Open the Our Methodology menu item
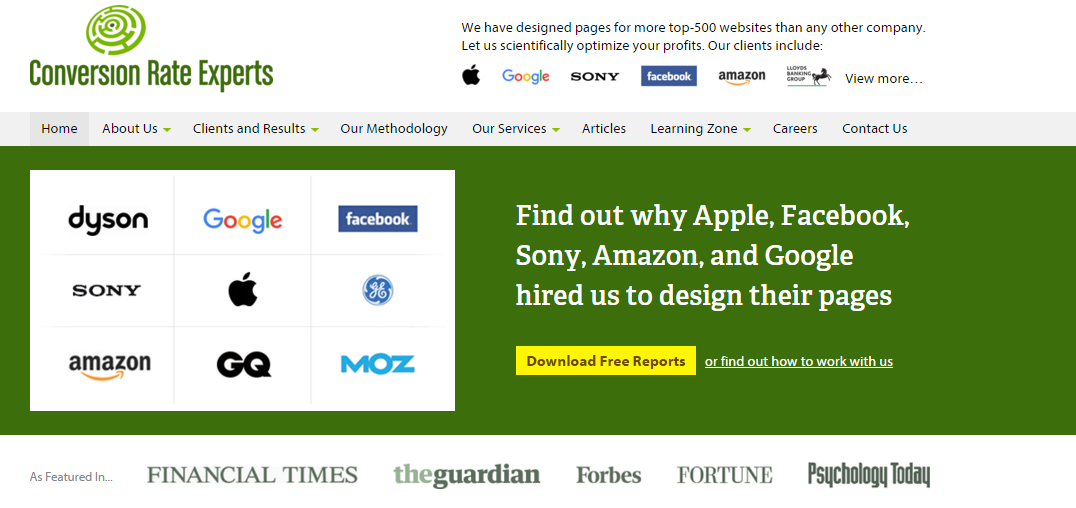Image resolution: width=1076 pixels, height=508 pixels. [x=394, y=128]
